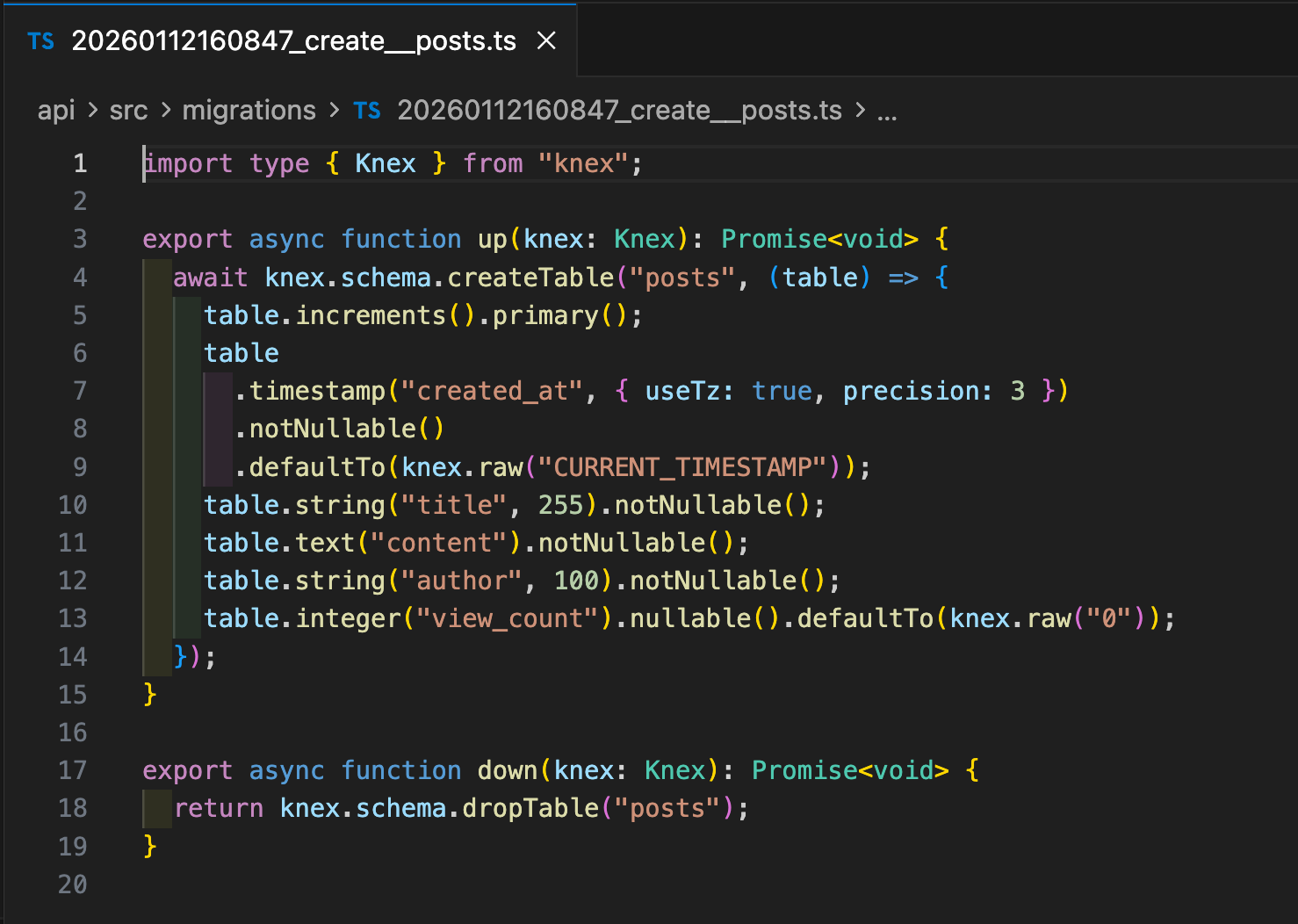The width and height of the screenshot is (1298, 924).
Task: Click the "content" string on line 11
Action: click(x=439, y=543)
